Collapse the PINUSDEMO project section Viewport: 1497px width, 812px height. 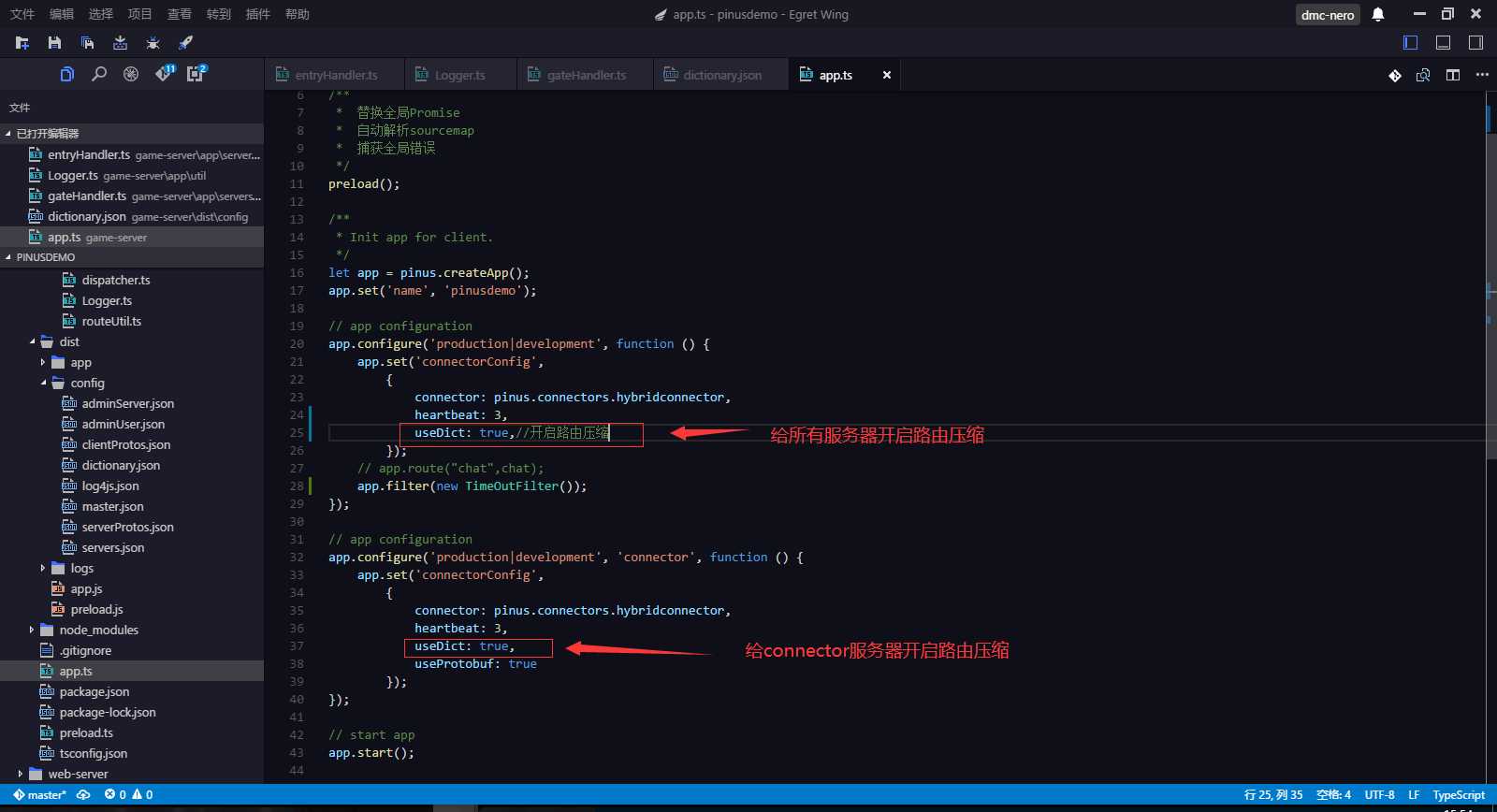[132, 257]
